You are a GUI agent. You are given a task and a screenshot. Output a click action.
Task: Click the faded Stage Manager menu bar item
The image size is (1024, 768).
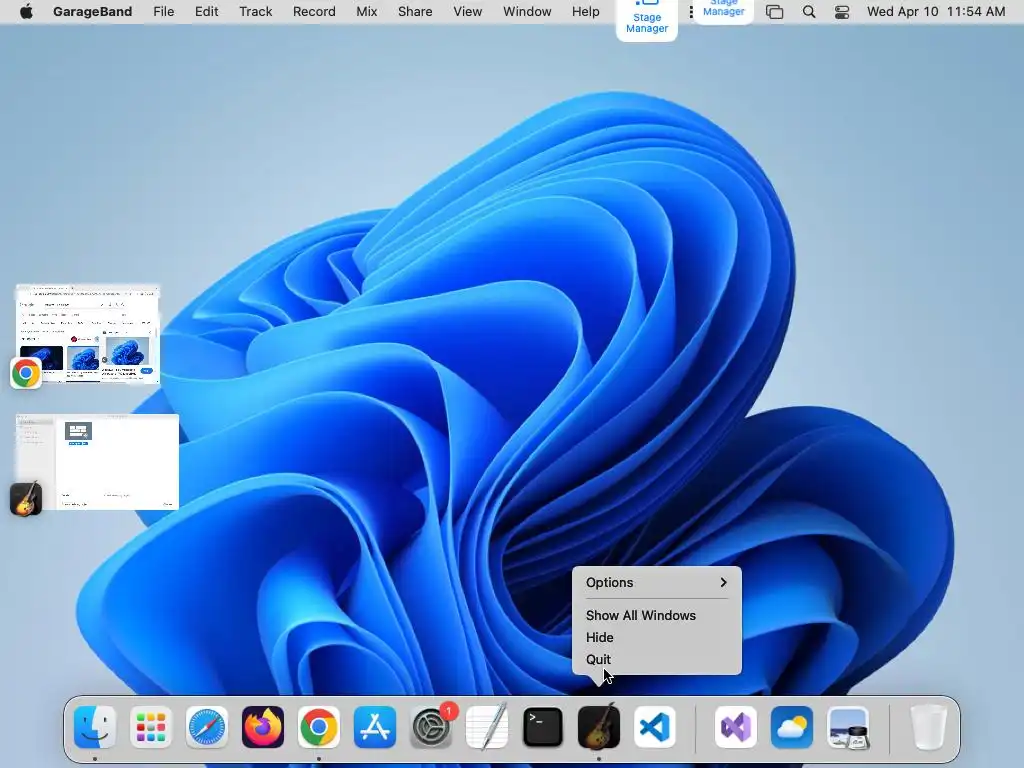click(x=723, y=9)
